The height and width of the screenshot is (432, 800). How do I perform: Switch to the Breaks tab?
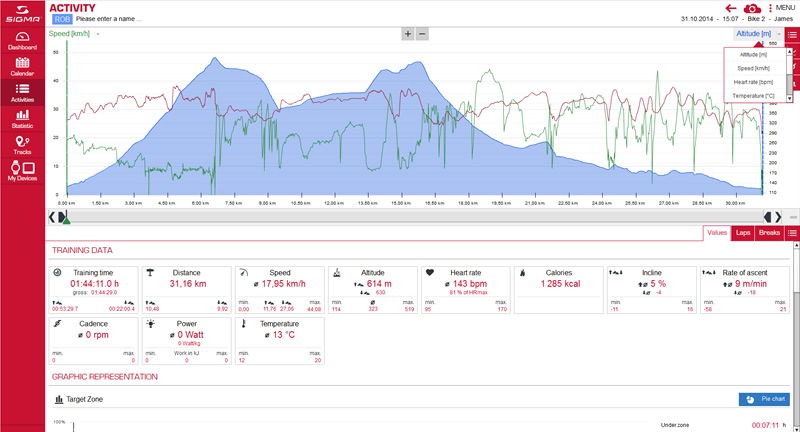[769, 233]
